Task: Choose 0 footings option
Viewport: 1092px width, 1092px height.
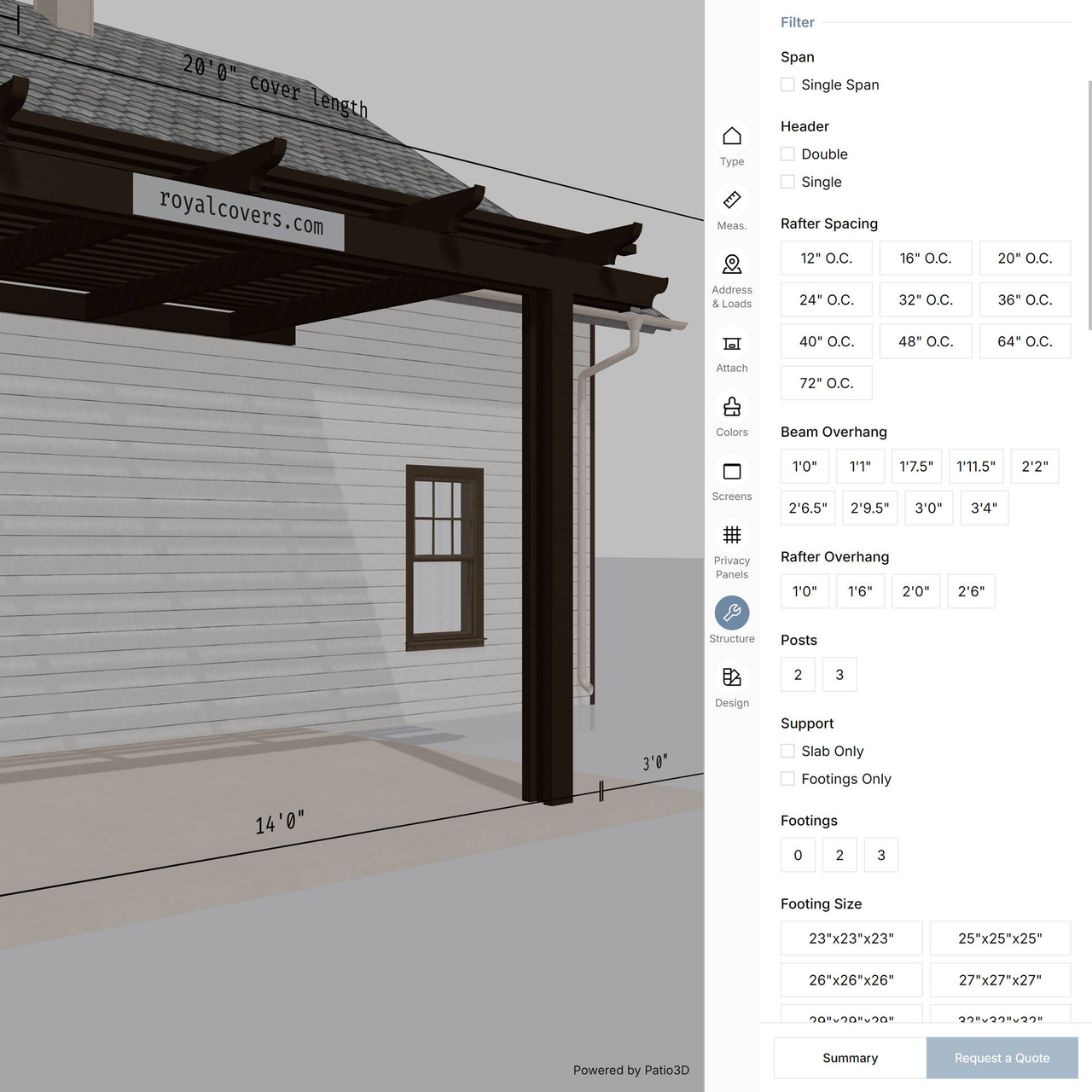Action: point(798,855)
